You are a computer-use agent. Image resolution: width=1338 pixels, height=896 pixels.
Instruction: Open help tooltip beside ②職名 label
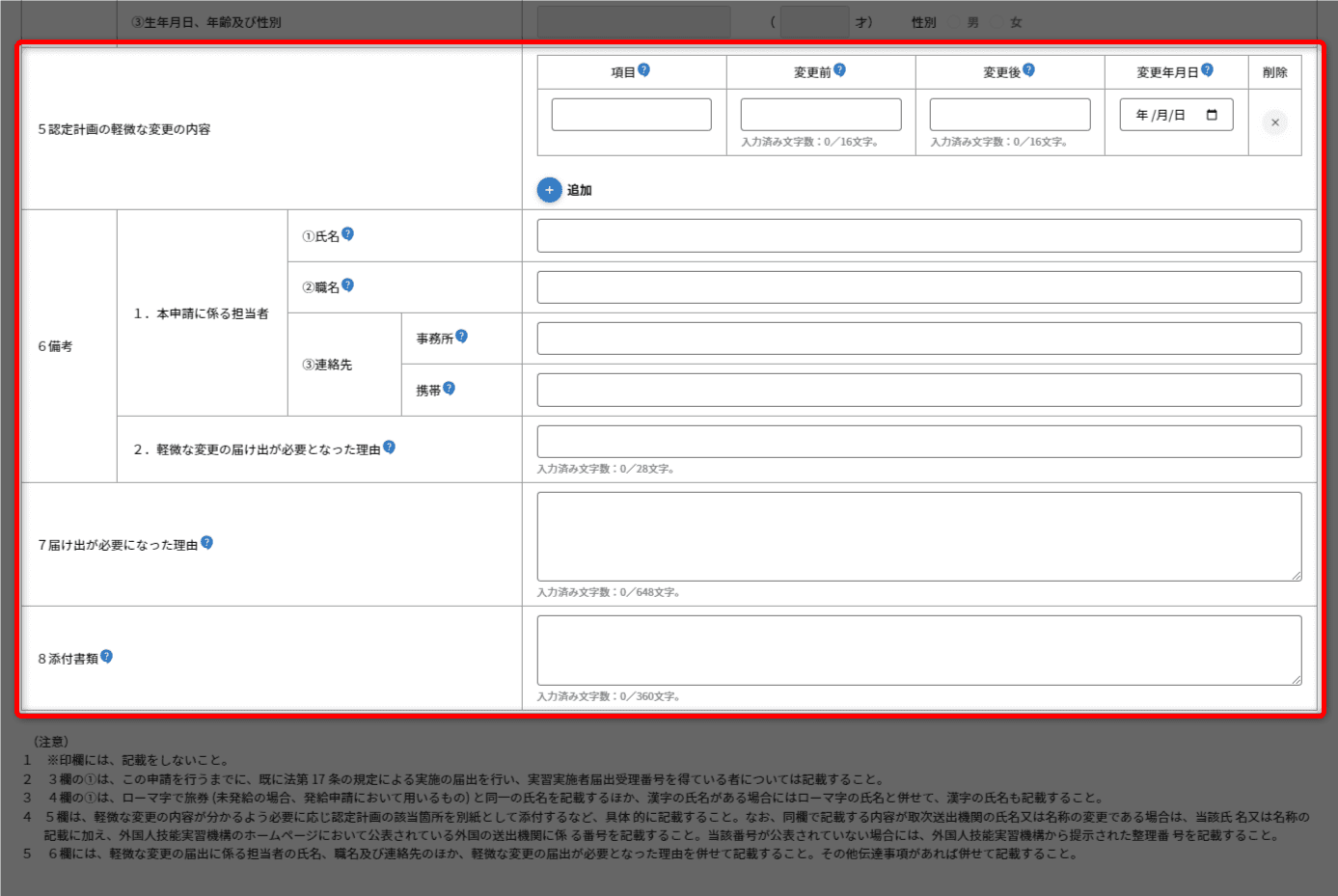point(348,285)
